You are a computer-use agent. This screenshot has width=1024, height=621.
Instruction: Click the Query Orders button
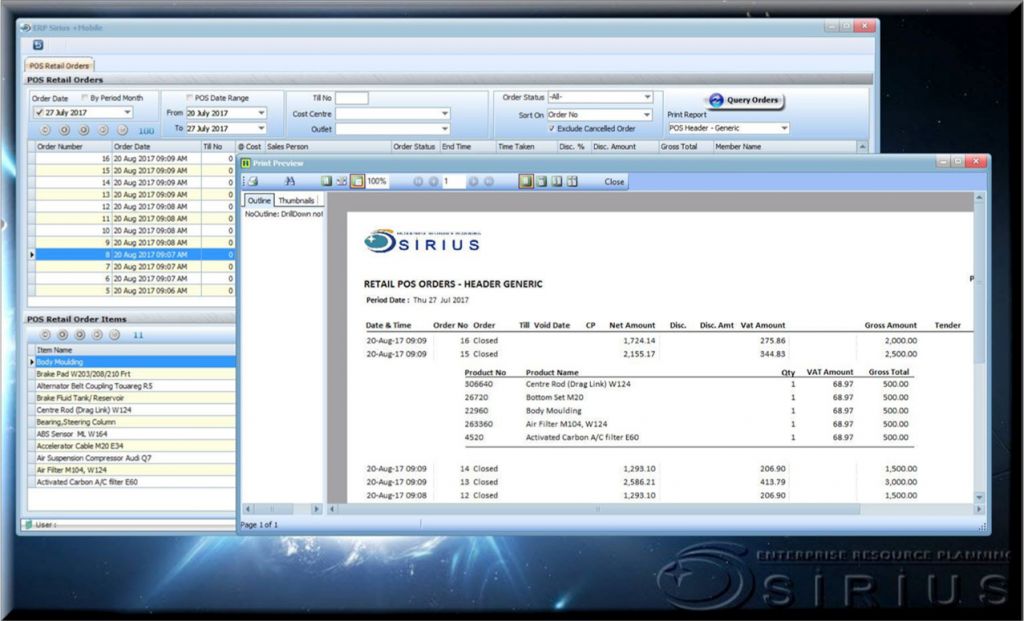point(744,101)
